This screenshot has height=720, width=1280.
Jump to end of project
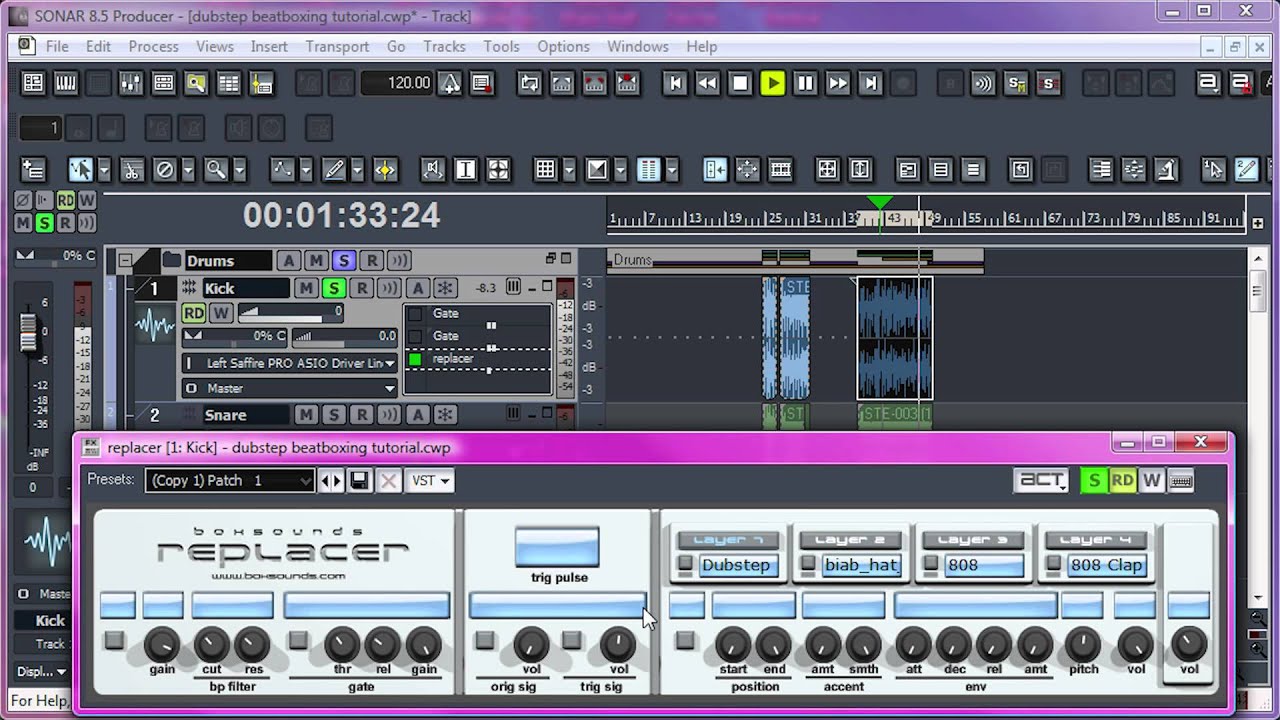(870, 83)
